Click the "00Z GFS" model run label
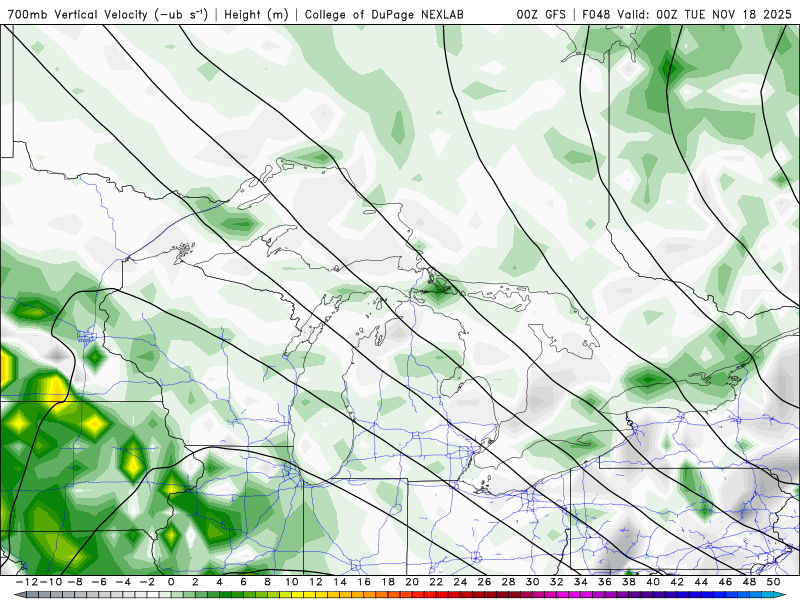 pyautogui.click(x=541, y=15)
